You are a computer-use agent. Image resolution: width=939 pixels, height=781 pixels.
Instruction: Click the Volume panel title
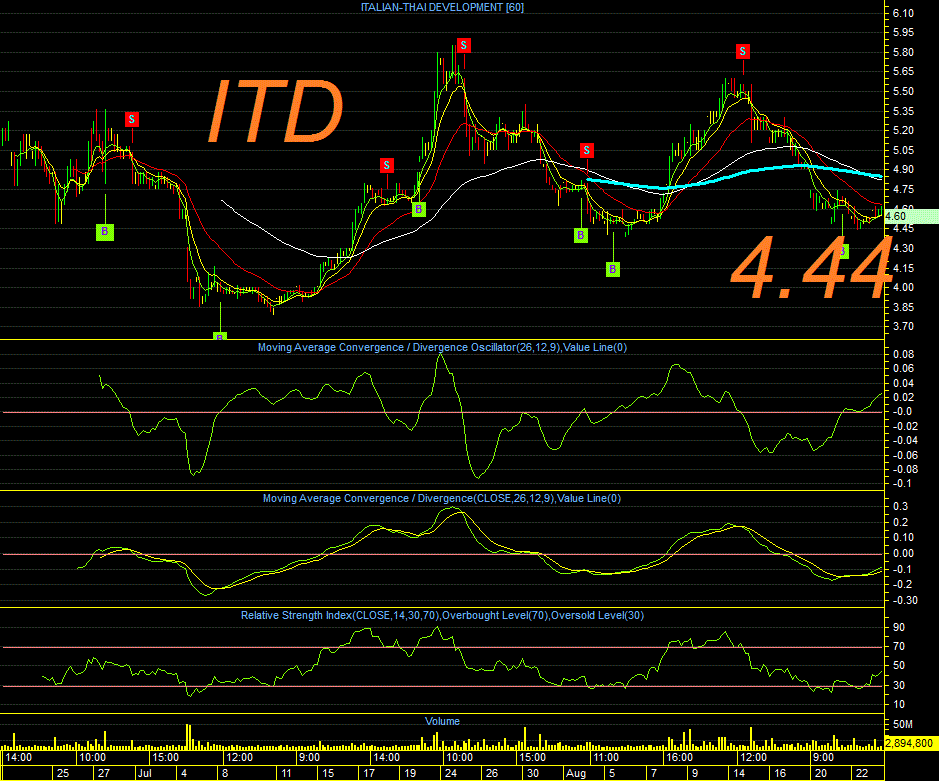(x=442, y=721)
